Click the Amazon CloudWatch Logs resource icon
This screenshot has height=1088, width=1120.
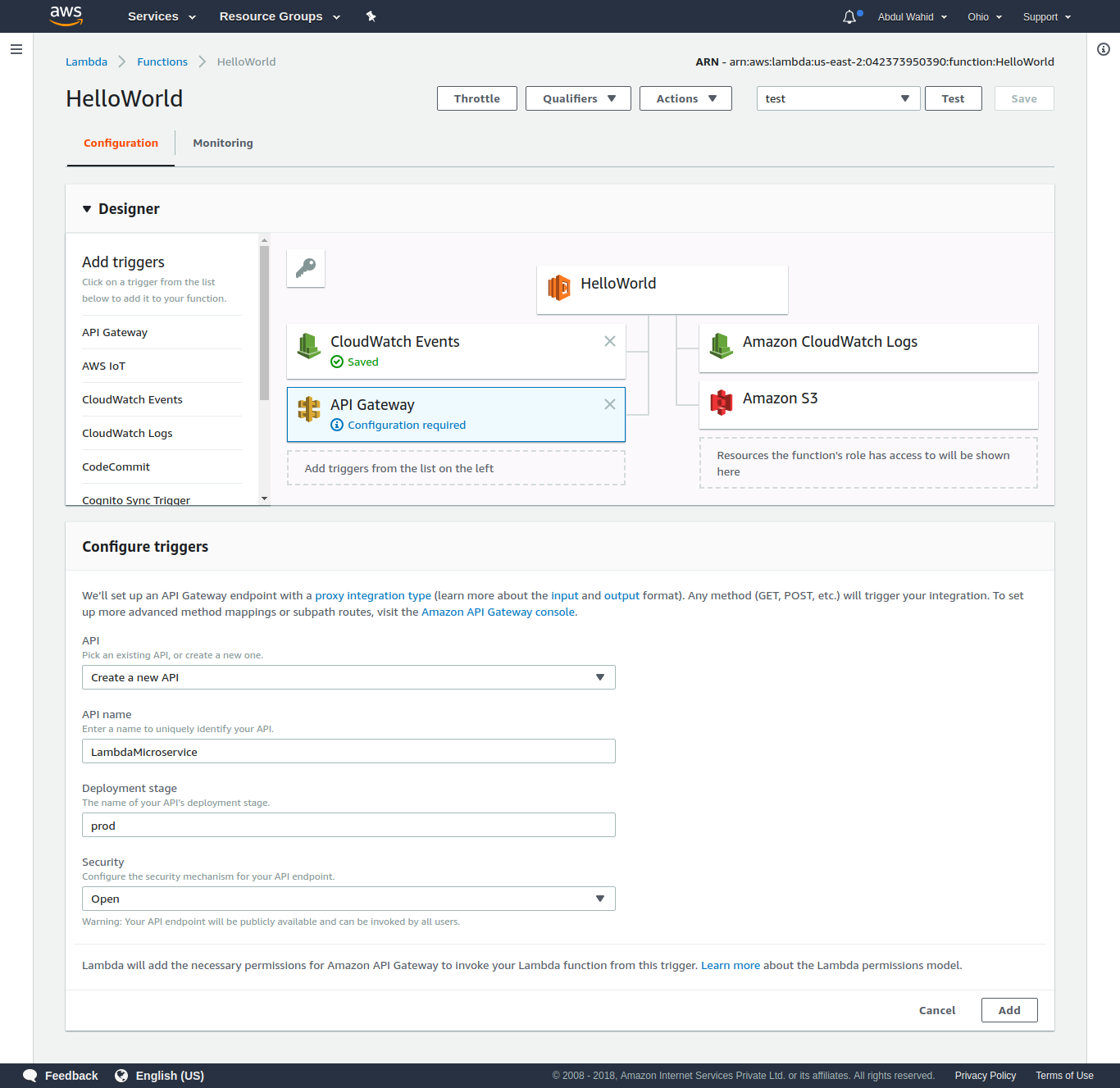pyautogui.click(x=722, y=346)
